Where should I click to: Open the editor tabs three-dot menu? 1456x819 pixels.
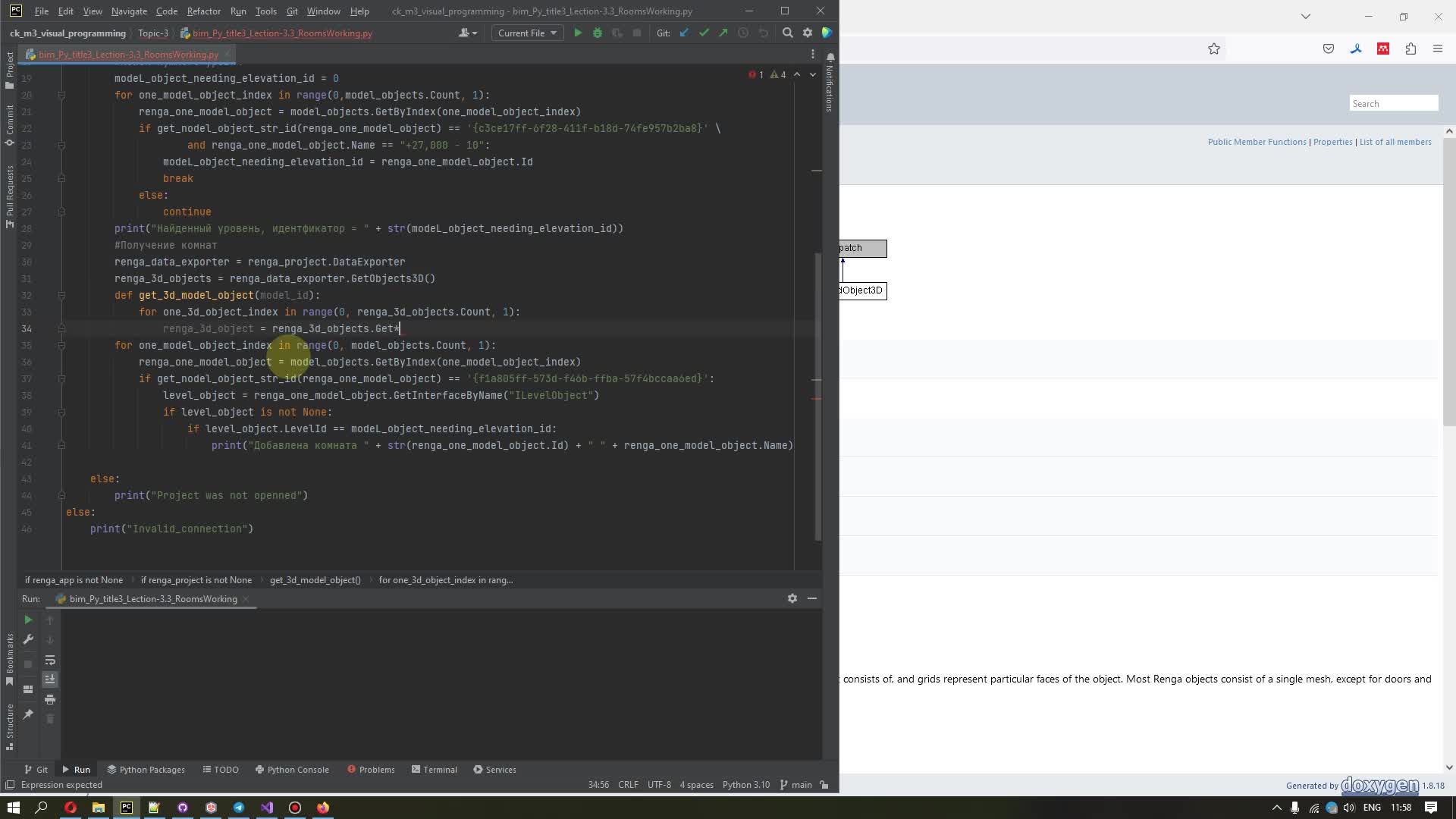812,54
